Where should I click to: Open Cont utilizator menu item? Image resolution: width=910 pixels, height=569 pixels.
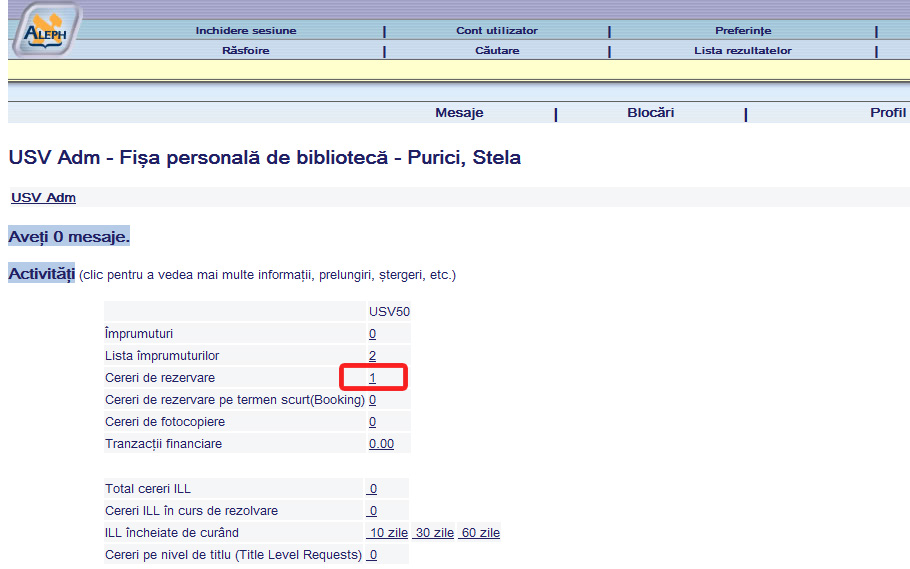[497, 31]
